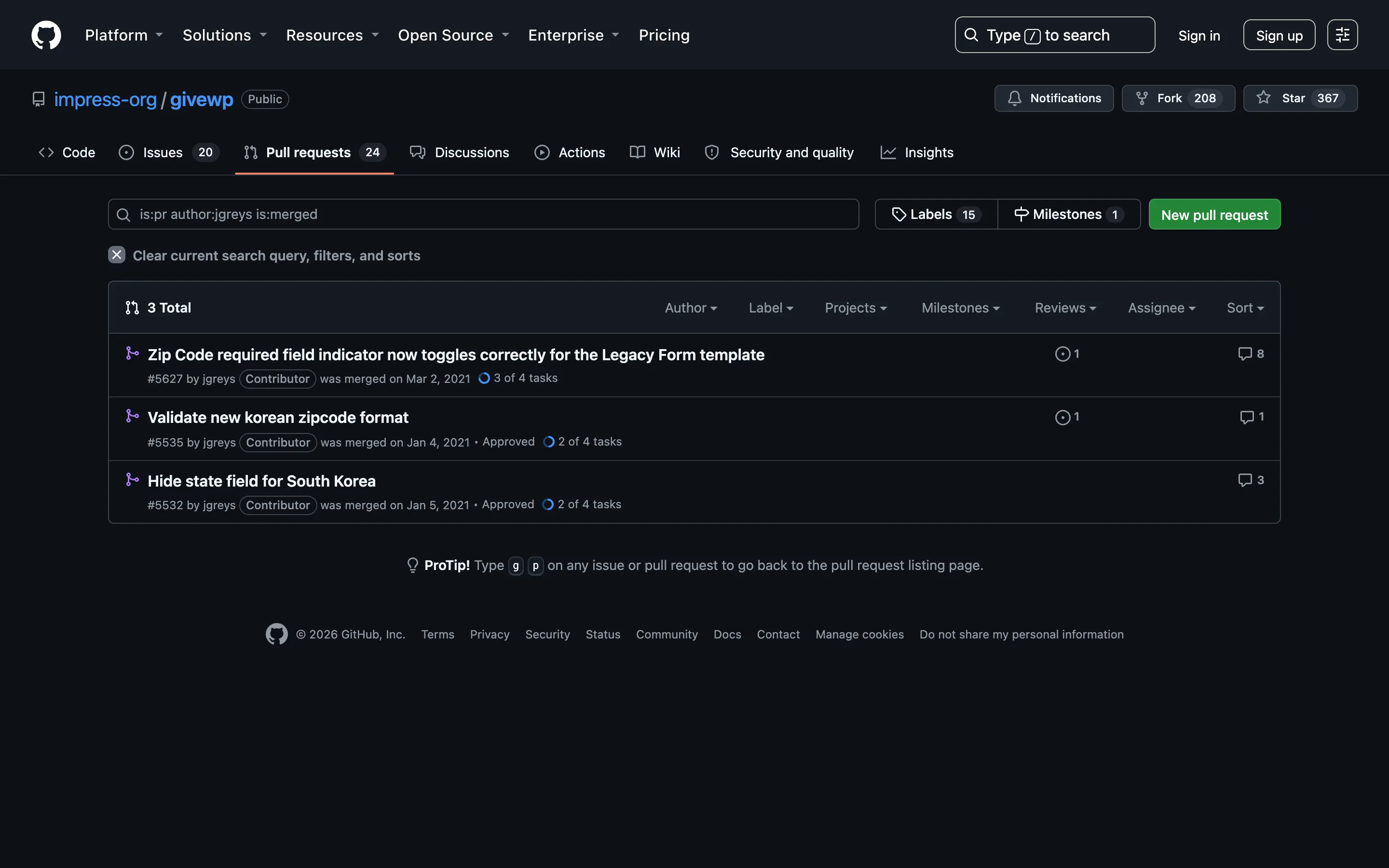Screen dimensions: 1389x868
Task: Expand the Resources menu
Action: point(332,35)
